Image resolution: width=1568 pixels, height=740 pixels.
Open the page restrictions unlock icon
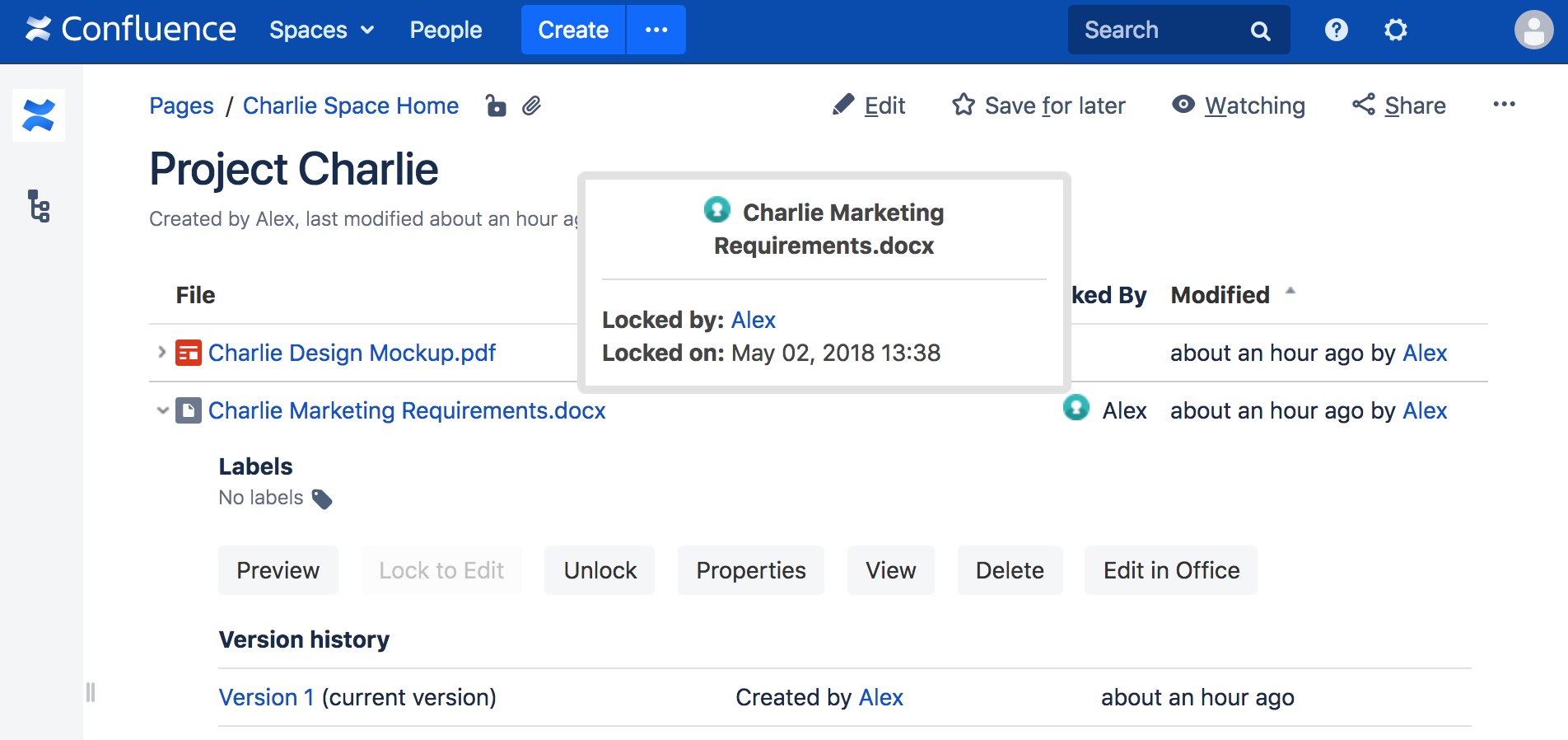coord(495,105)
